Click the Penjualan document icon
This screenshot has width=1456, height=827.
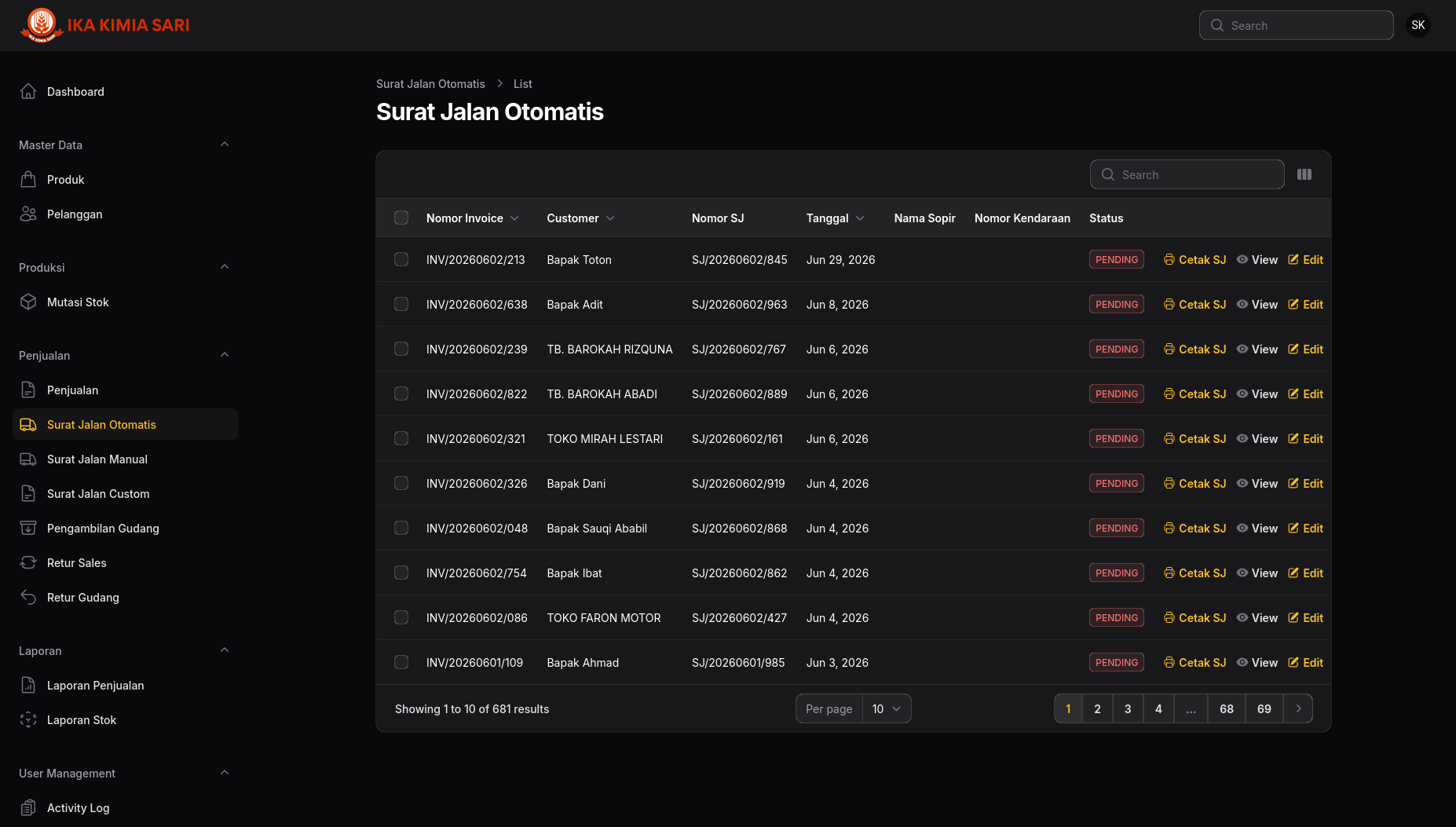[x=28, y=390]
